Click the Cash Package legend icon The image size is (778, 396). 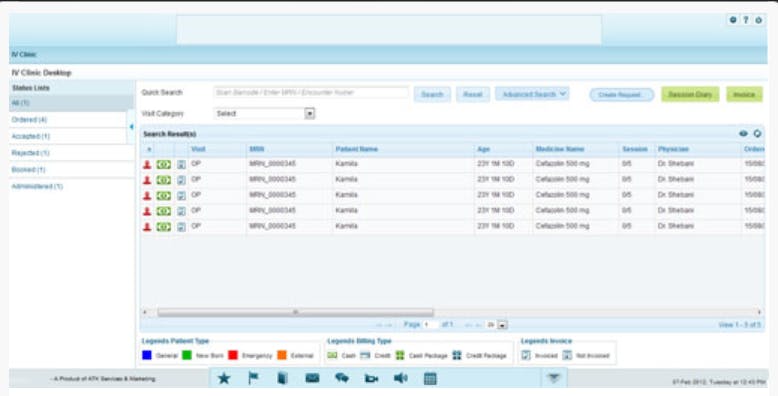pyautogui.click(x=400, y=355)
